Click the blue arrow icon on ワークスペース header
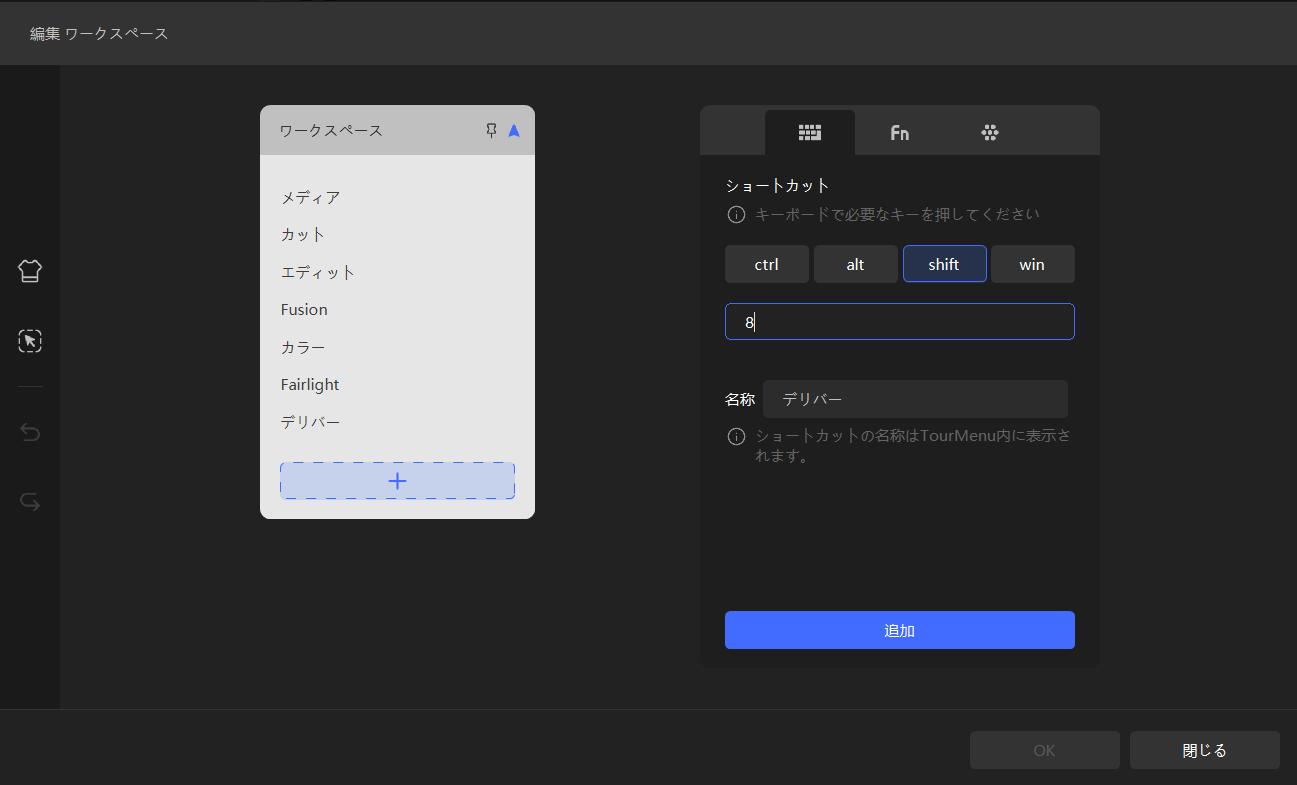The image size is (1297, 785). pos(514,131)
